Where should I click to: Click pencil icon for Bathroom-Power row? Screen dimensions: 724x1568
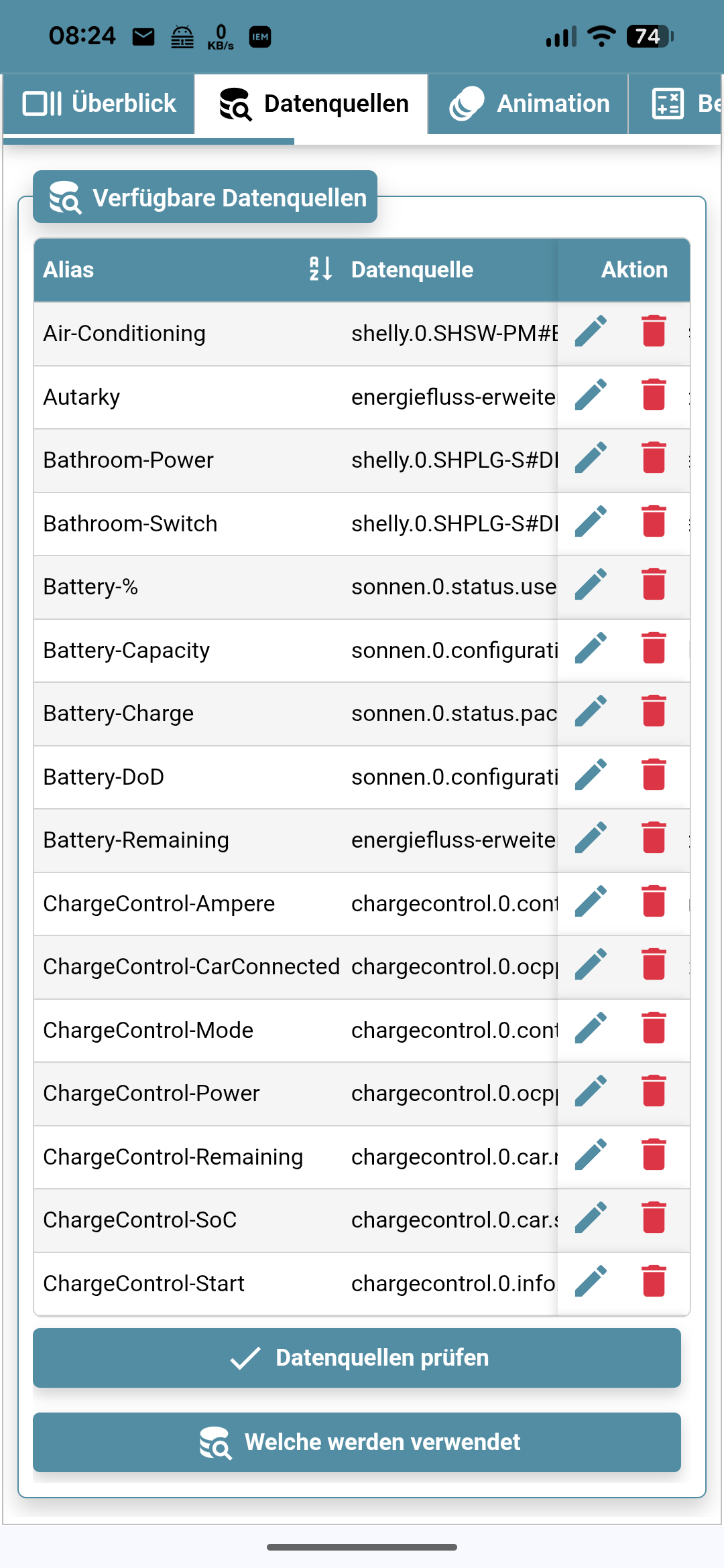(x=591, y=458)
